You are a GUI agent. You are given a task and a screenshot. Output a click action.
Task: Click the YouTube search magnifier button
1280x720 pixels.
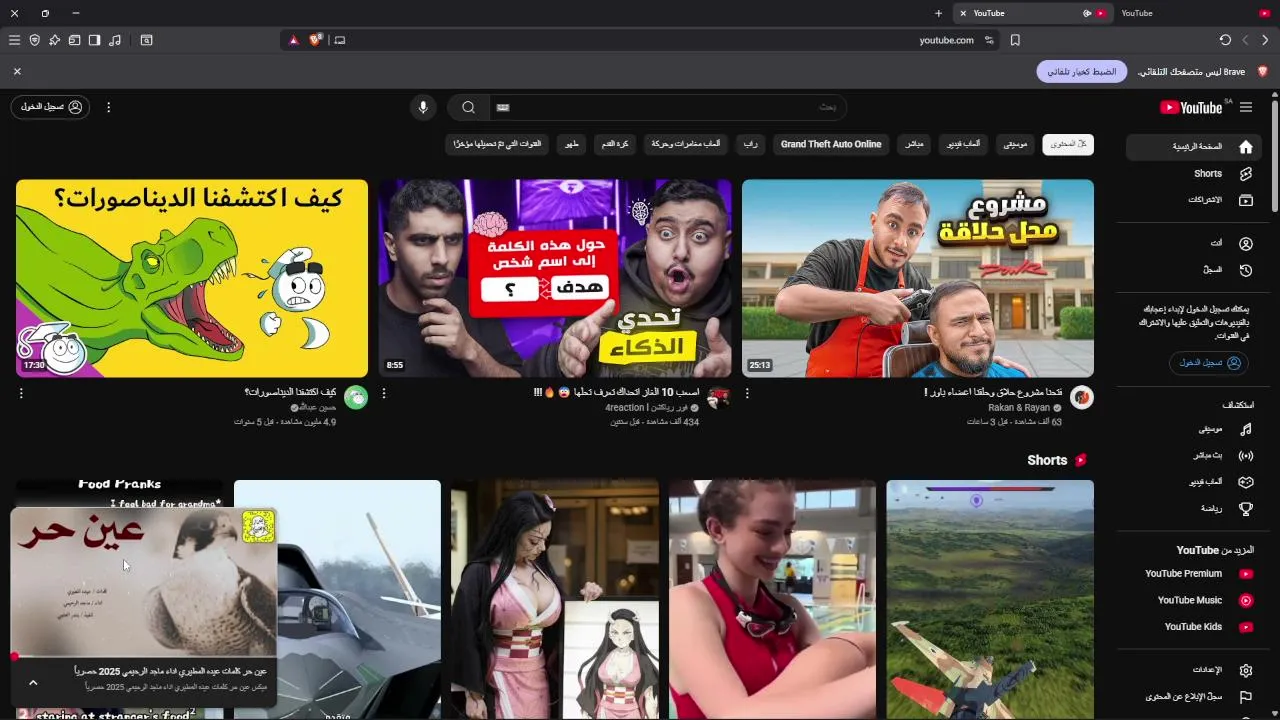tap(468, 107)
